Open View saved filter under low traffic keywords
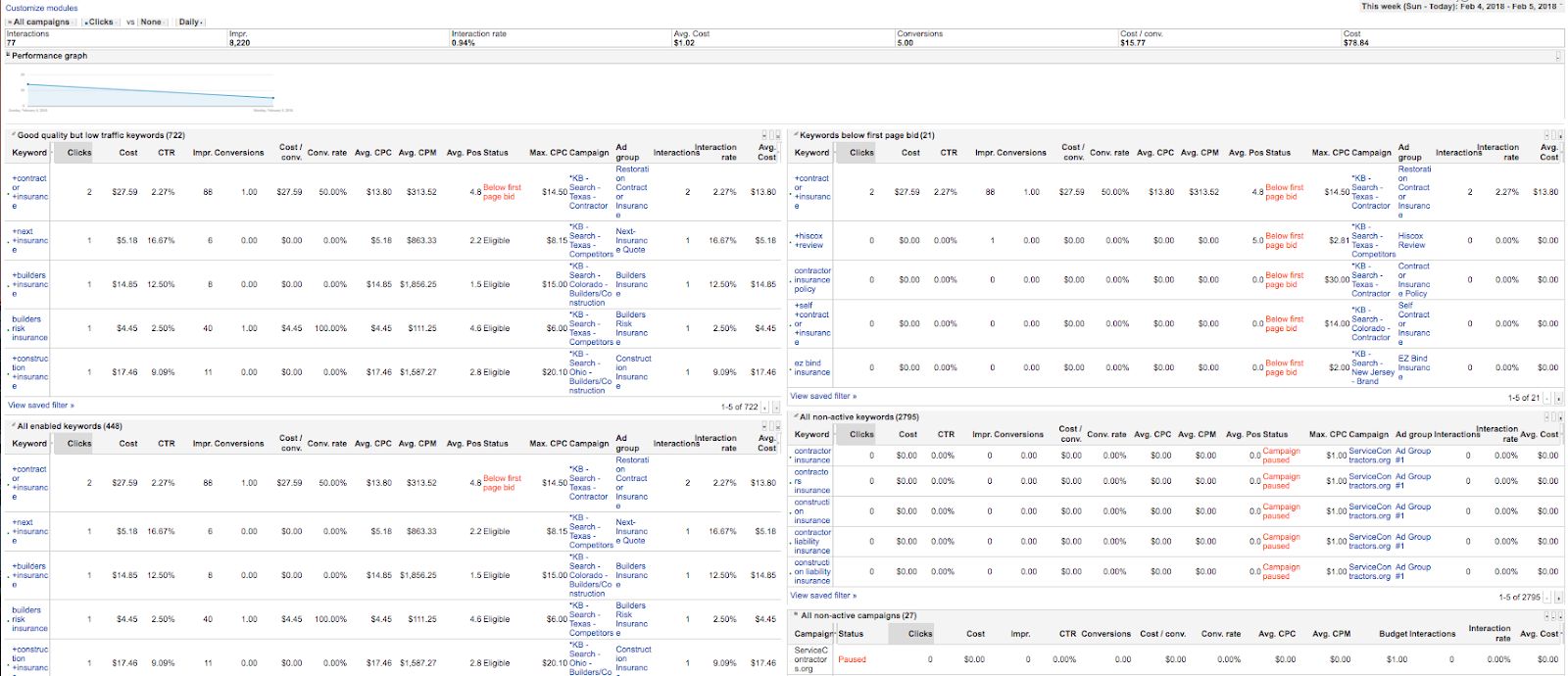 pos(40,406)
